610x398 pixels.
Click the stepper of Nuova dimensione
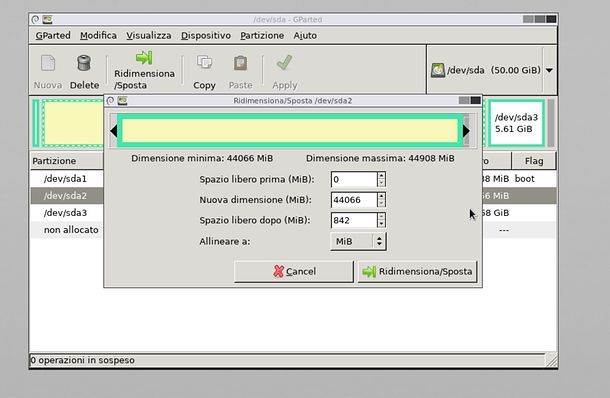point(381,200)
